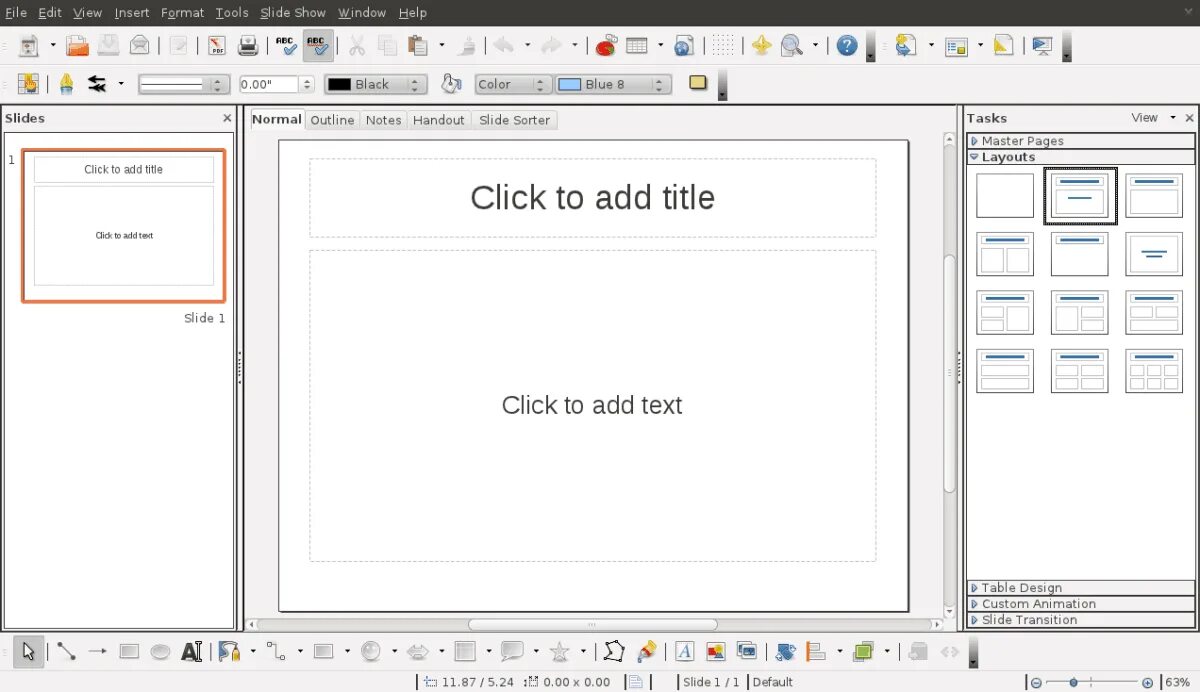Click the Area paint bucket icon

click(x=451, y=84)
